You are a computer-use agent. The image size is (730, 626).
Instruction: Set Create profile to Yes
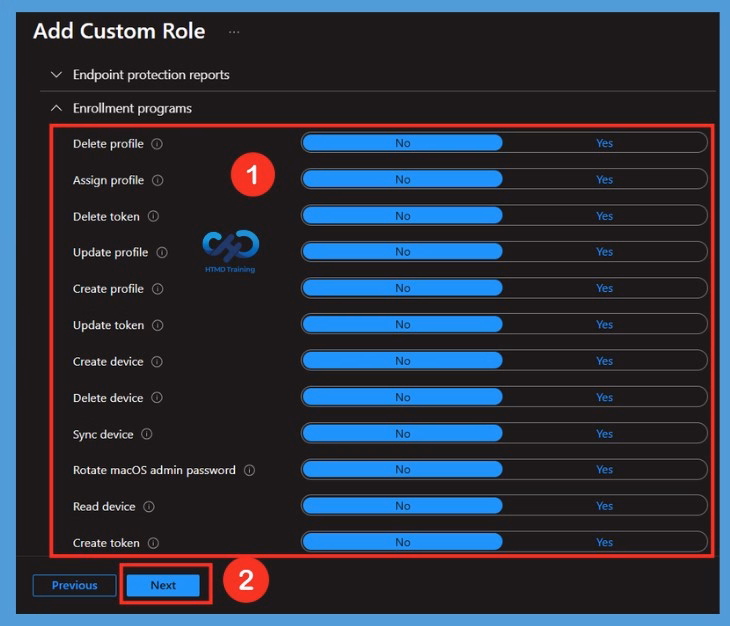604,288
